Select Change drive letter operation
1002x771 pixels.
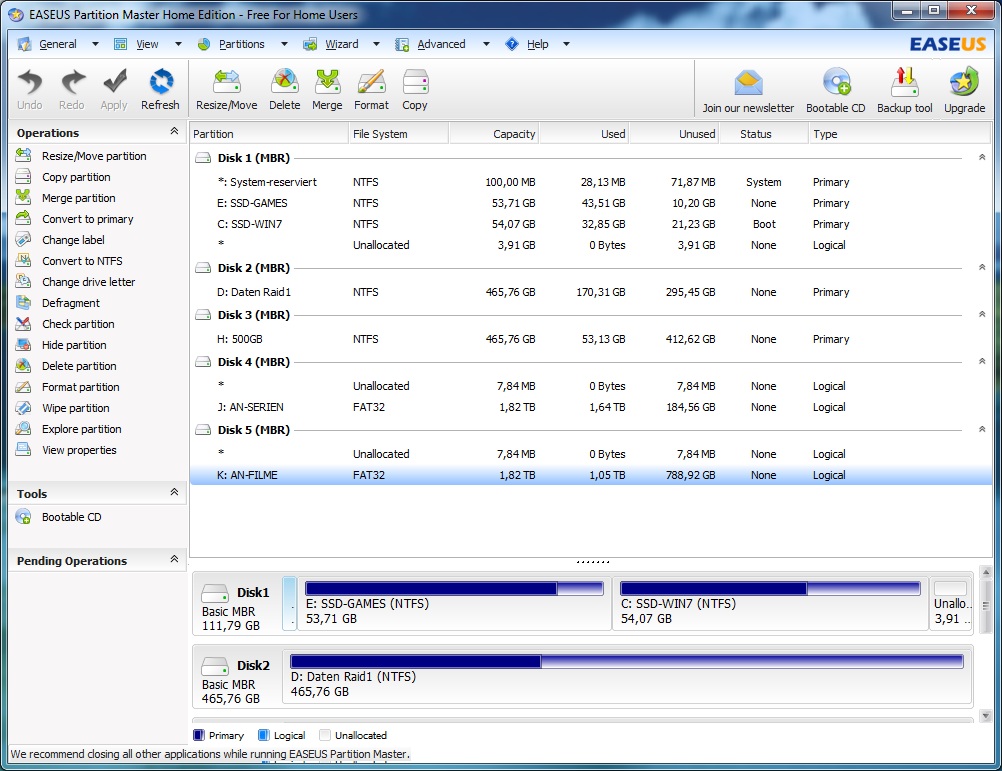75,282
